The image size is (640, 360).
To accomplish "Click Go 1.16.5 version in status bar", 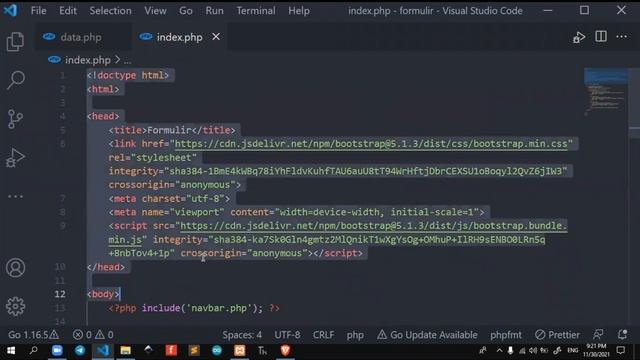I will (33, 335).
